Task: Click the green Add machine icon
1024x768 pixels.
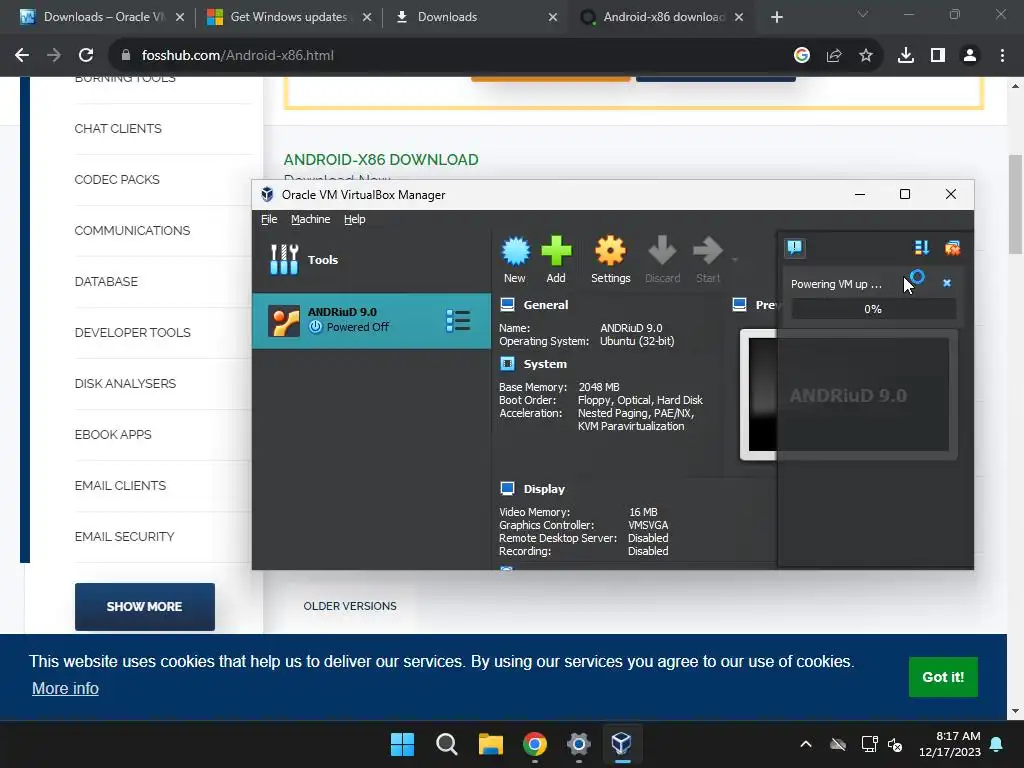Action: (556, 251)
